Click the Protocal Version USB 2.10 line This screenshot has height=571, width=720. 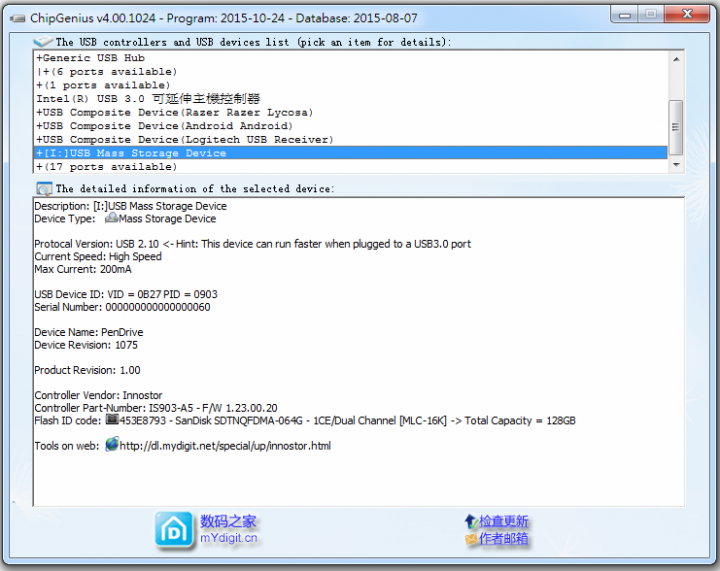253,244
